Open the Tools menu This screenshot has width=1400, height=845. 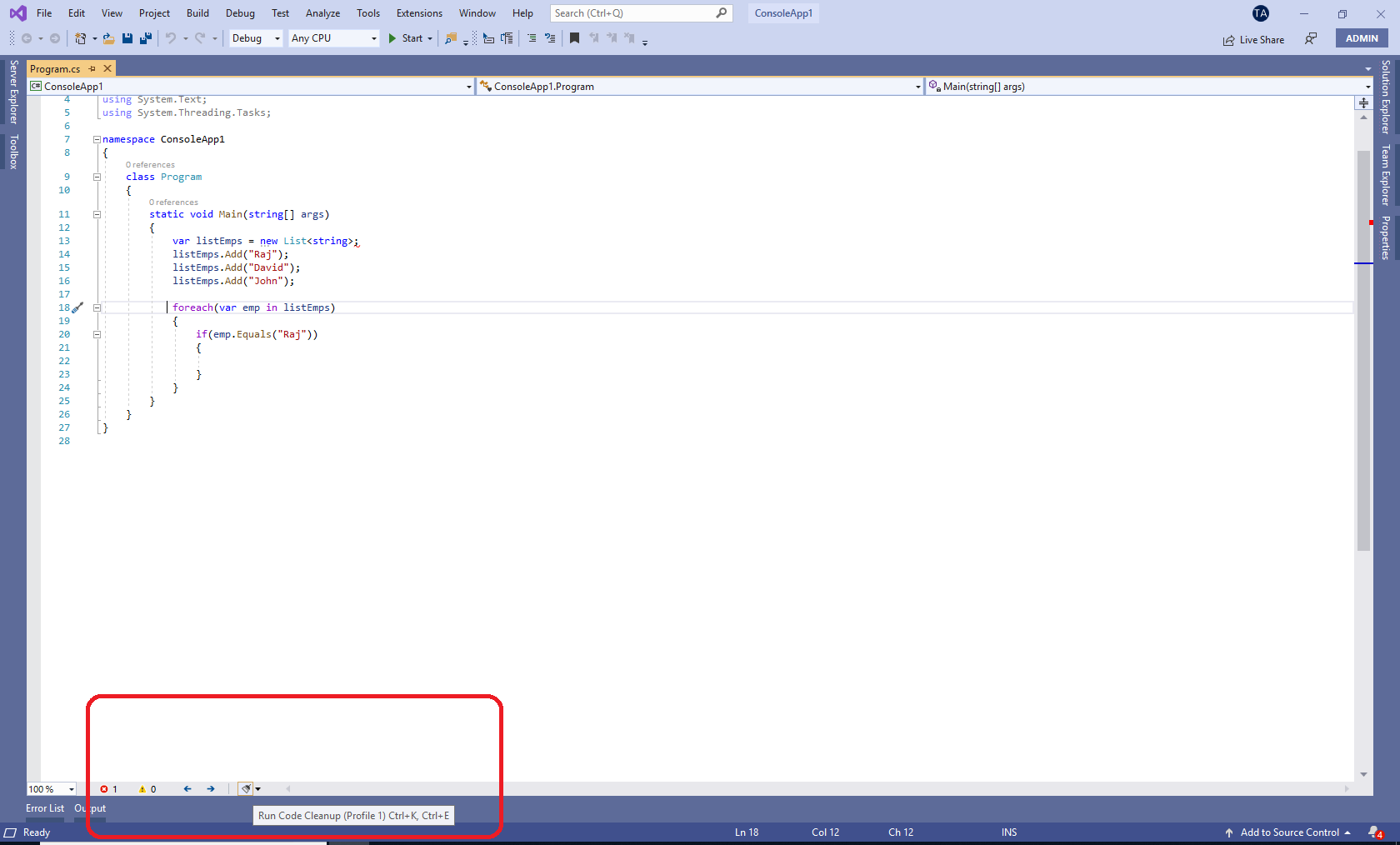click(x=368, y=13)
